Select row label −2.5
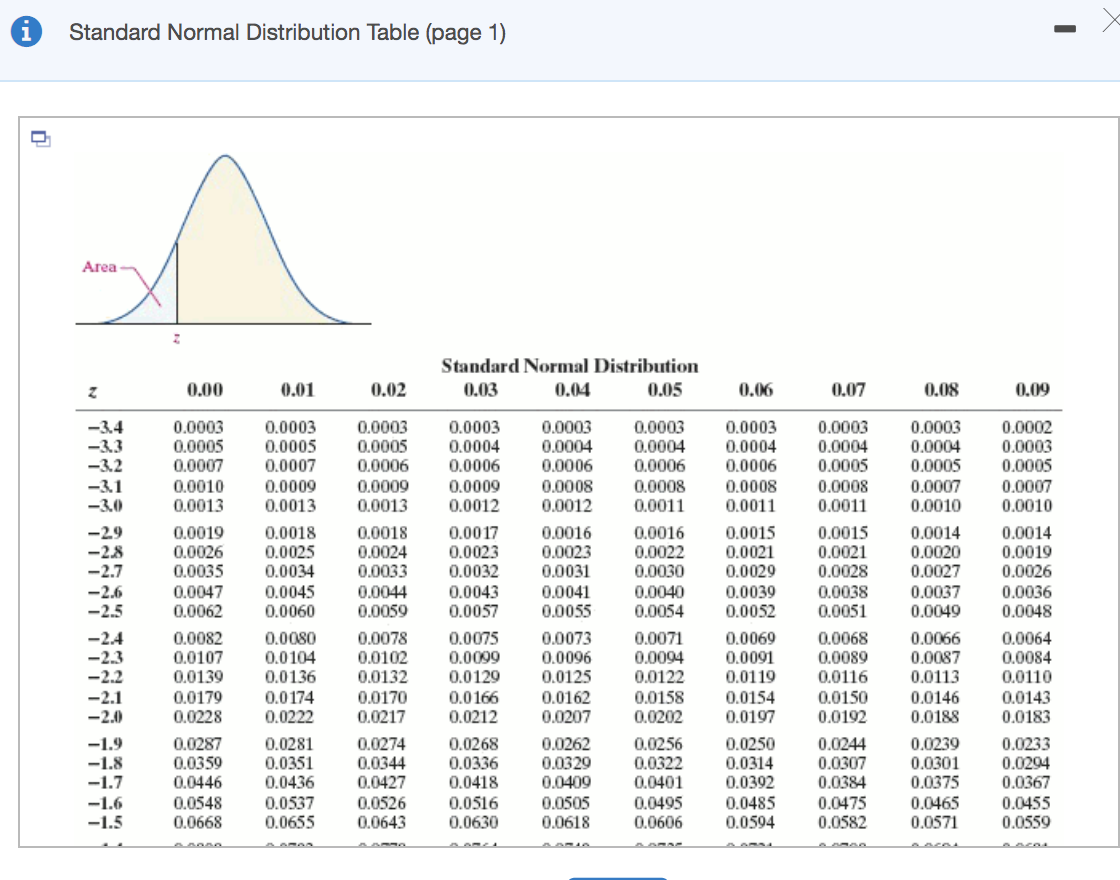This screenshot has height=880, width=1120. pyautogui.click(x=105, y=611)
